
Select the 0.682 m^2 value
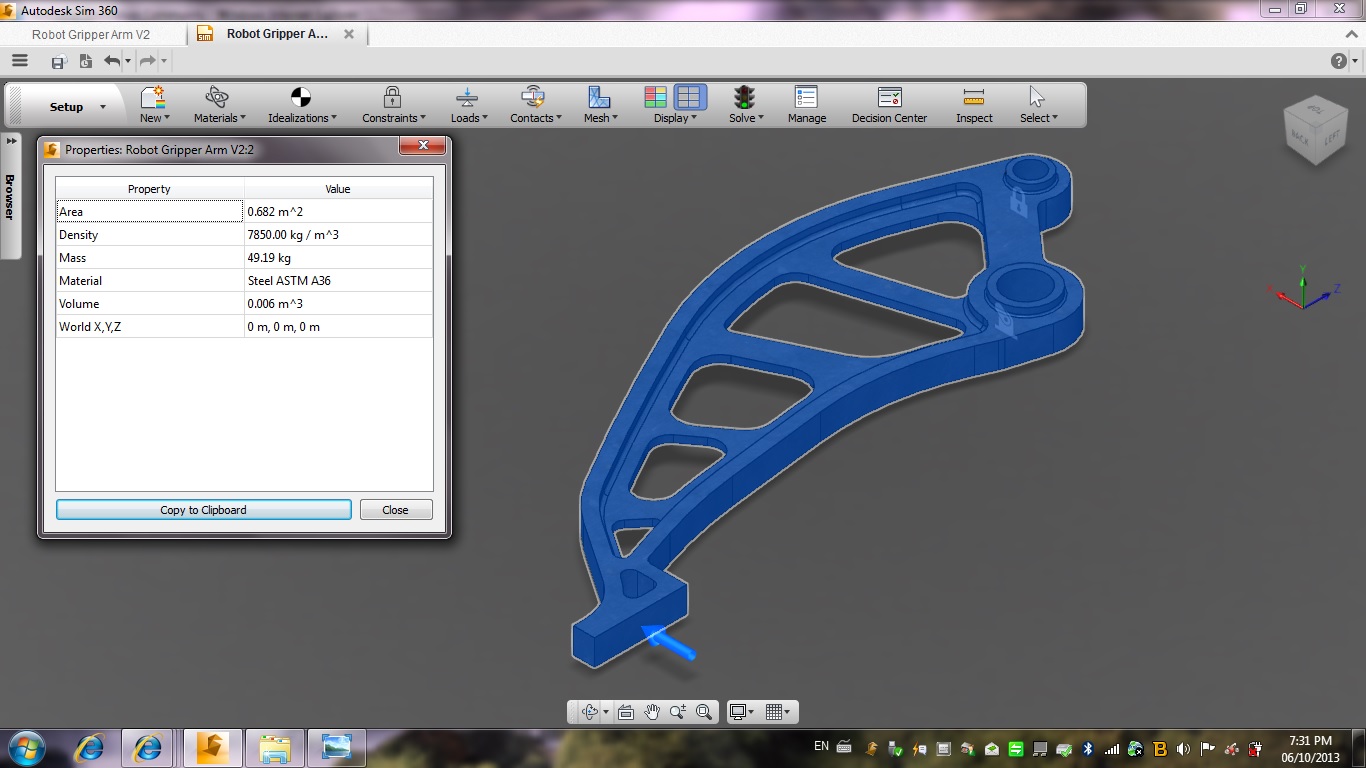pos(338,212)
